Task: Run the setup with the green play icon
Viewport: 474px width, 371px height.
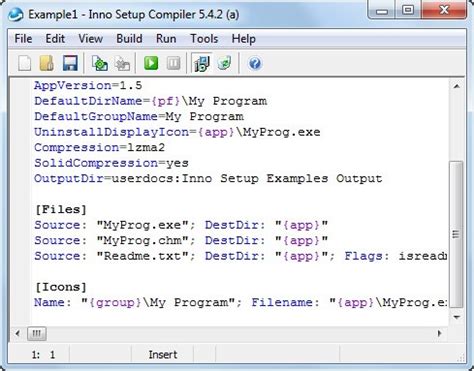Action: 151,63
